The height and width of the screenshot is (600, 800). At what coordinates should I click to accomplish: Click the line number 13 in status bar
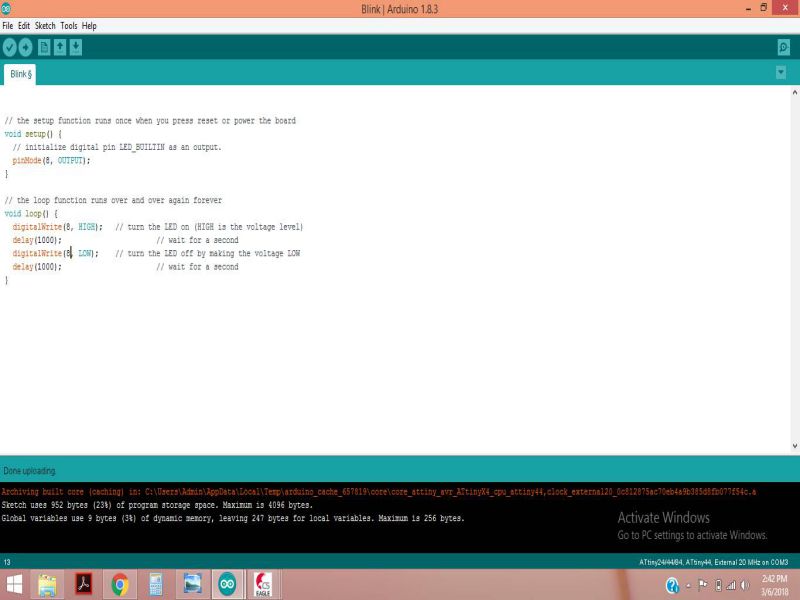click(7, 562)
